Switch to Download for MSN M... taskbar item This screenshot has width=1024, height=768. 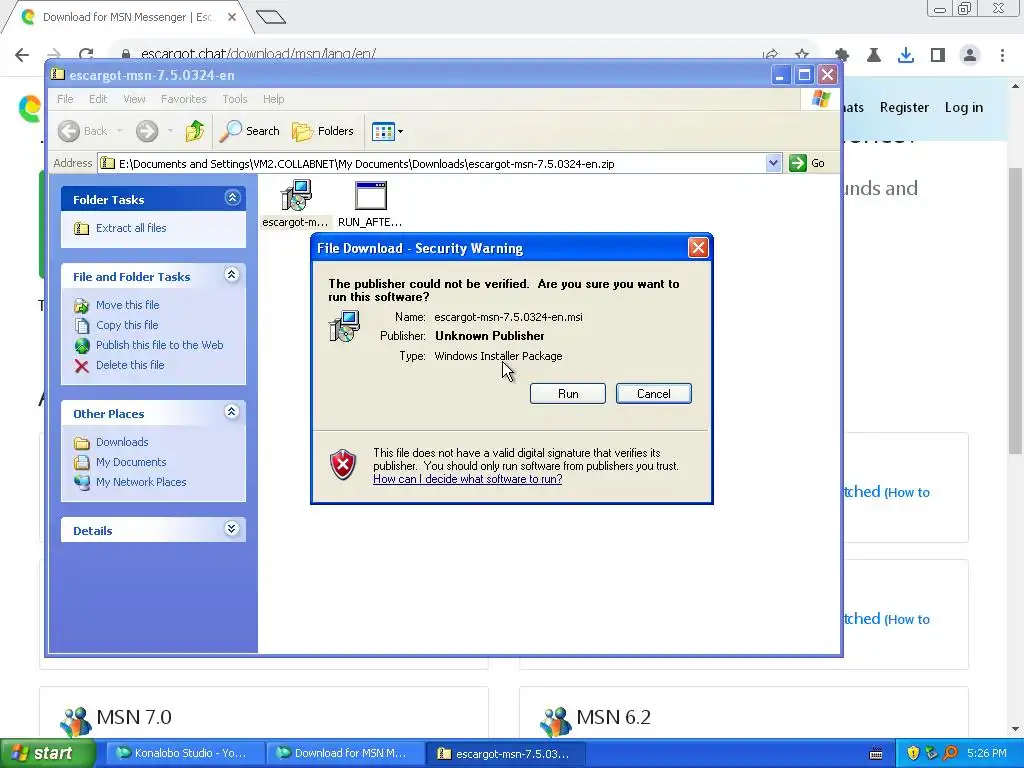(x=344, y=754)
